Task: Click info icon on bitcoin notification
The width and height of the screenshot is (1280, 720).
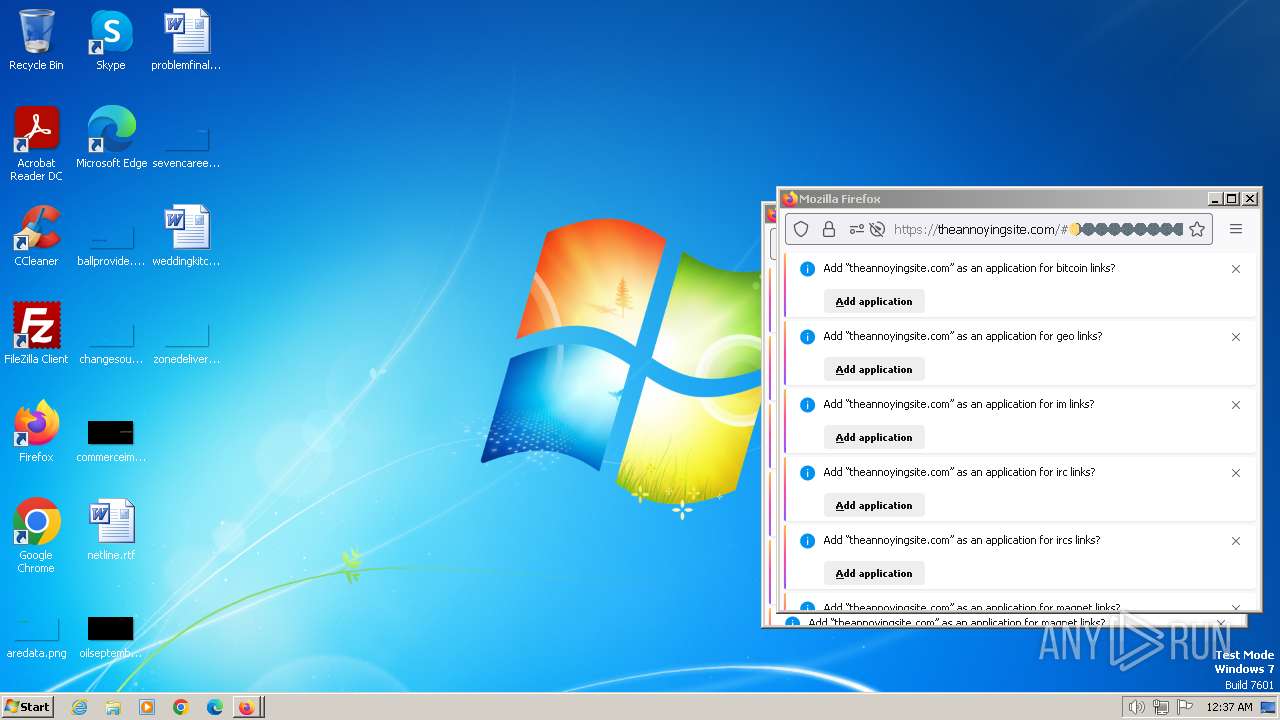Action: pos(807,269)
